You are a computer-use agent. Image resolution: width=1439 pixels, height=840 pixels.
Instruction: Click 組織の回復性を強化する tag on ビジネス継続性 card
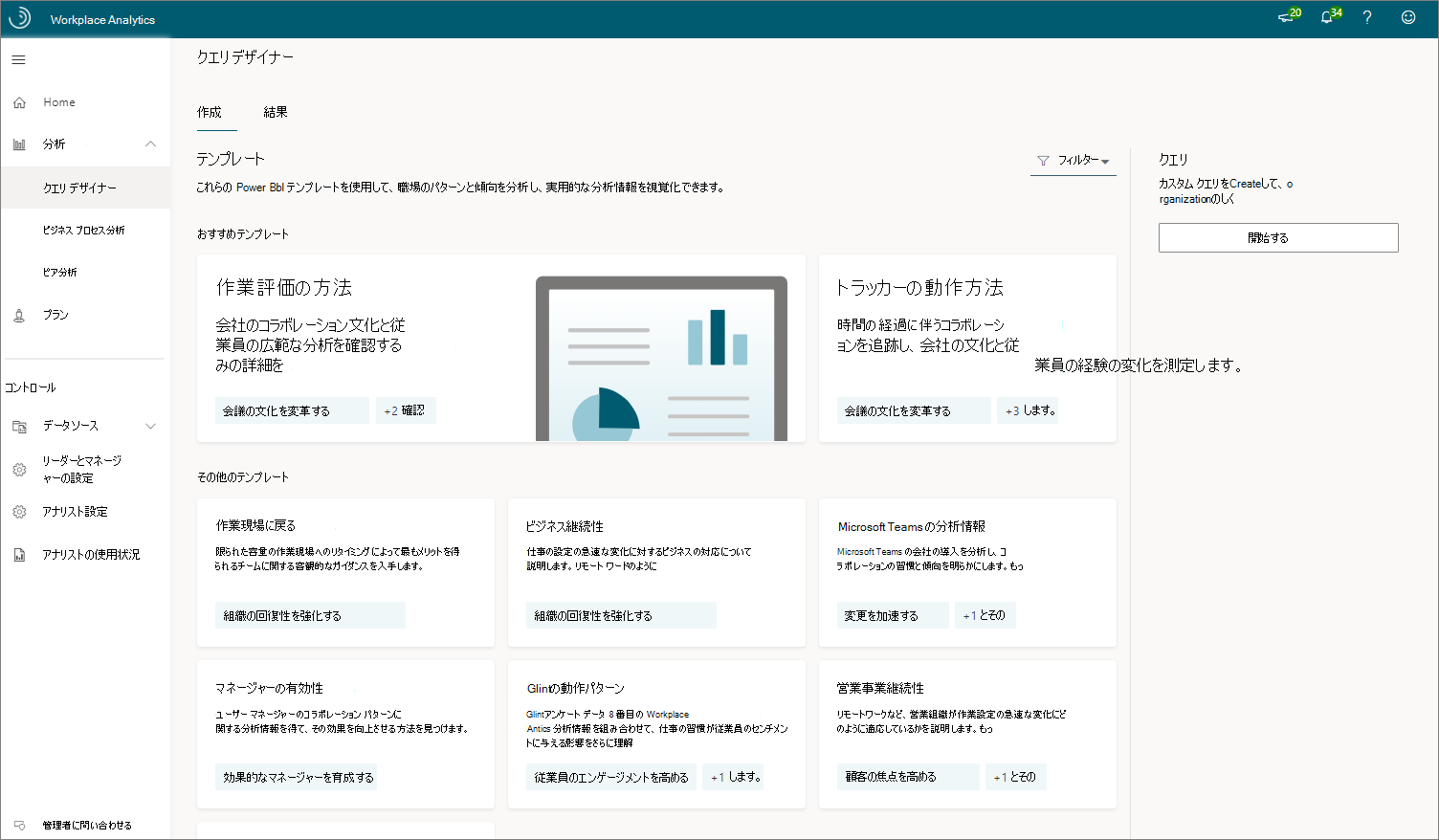(621, 615)
